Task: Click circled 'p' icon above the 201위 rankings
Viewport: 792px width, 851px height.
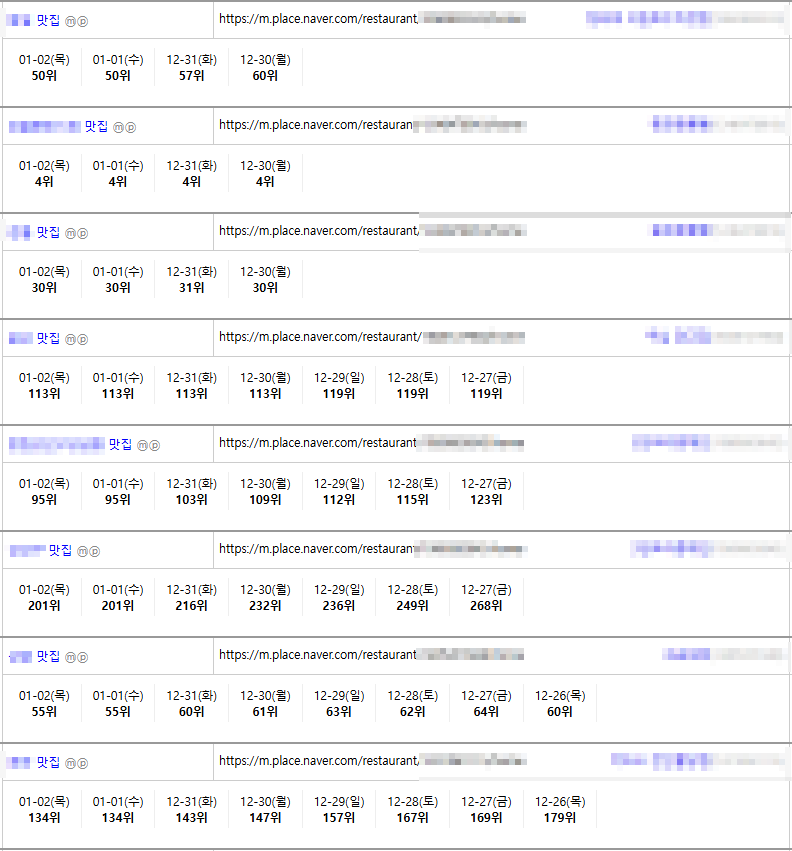Action: pyautogui.click(x=95, y=551)
